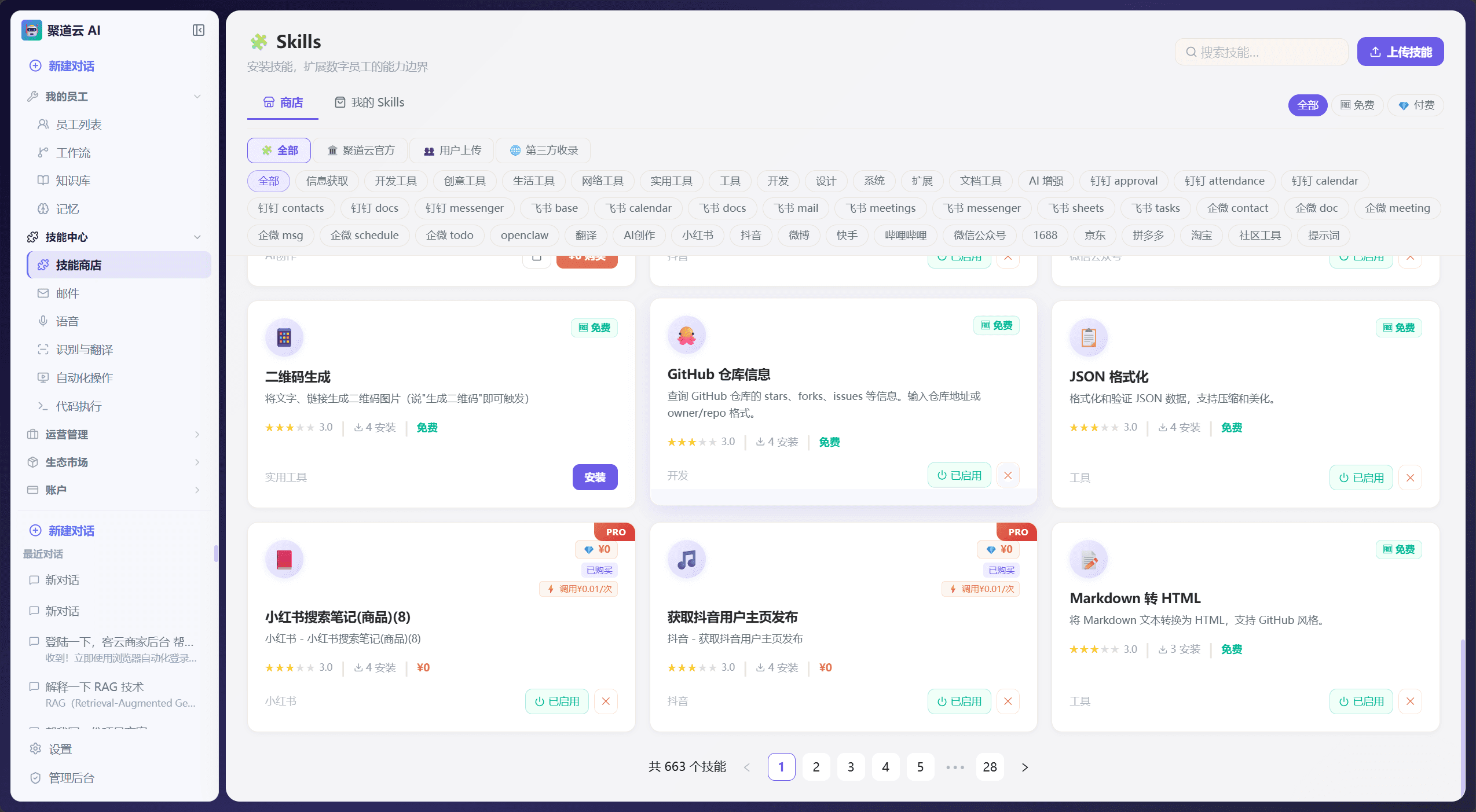Open the JSON 格式化 clipboard icon
This screenshot has width=1476, height=812.
click(1088, 337)
